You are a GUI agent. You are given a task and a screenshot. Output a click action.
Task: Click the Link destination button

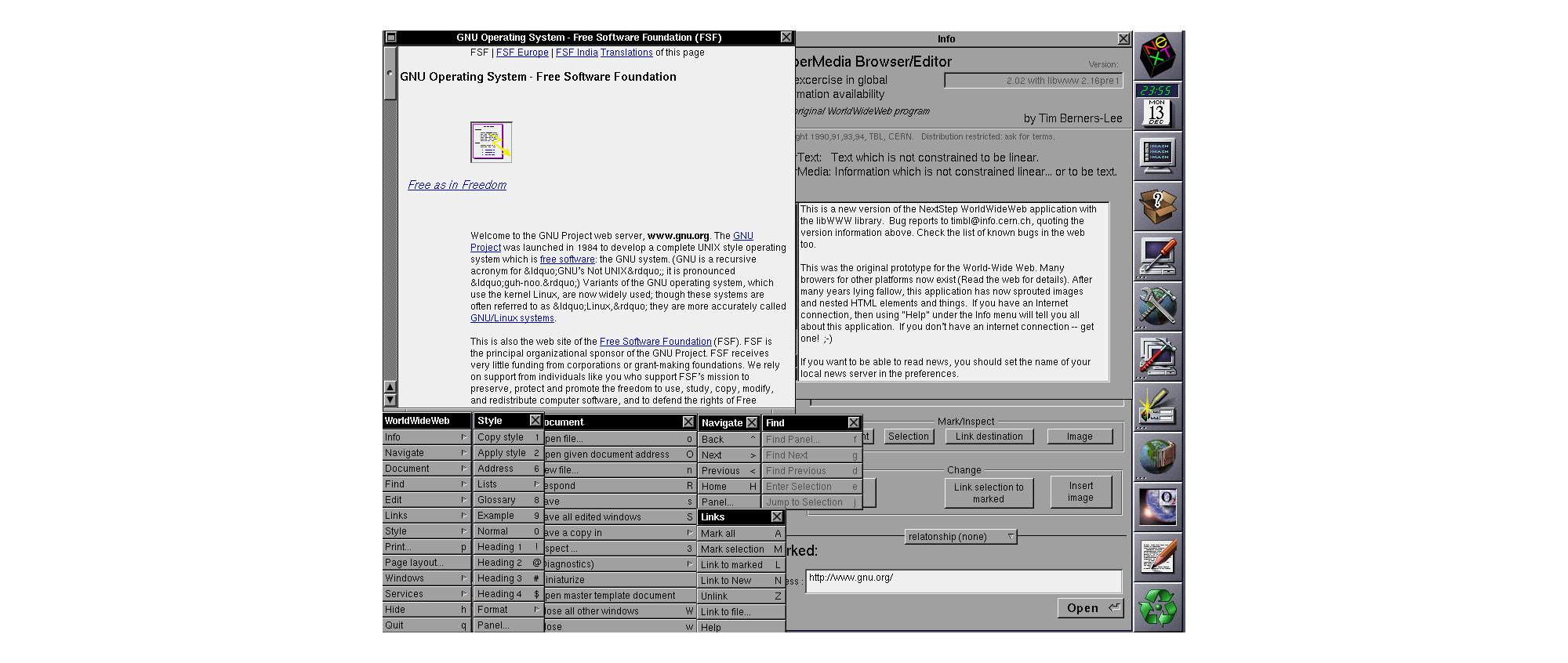pyautogui.click(x=989, y=437)
